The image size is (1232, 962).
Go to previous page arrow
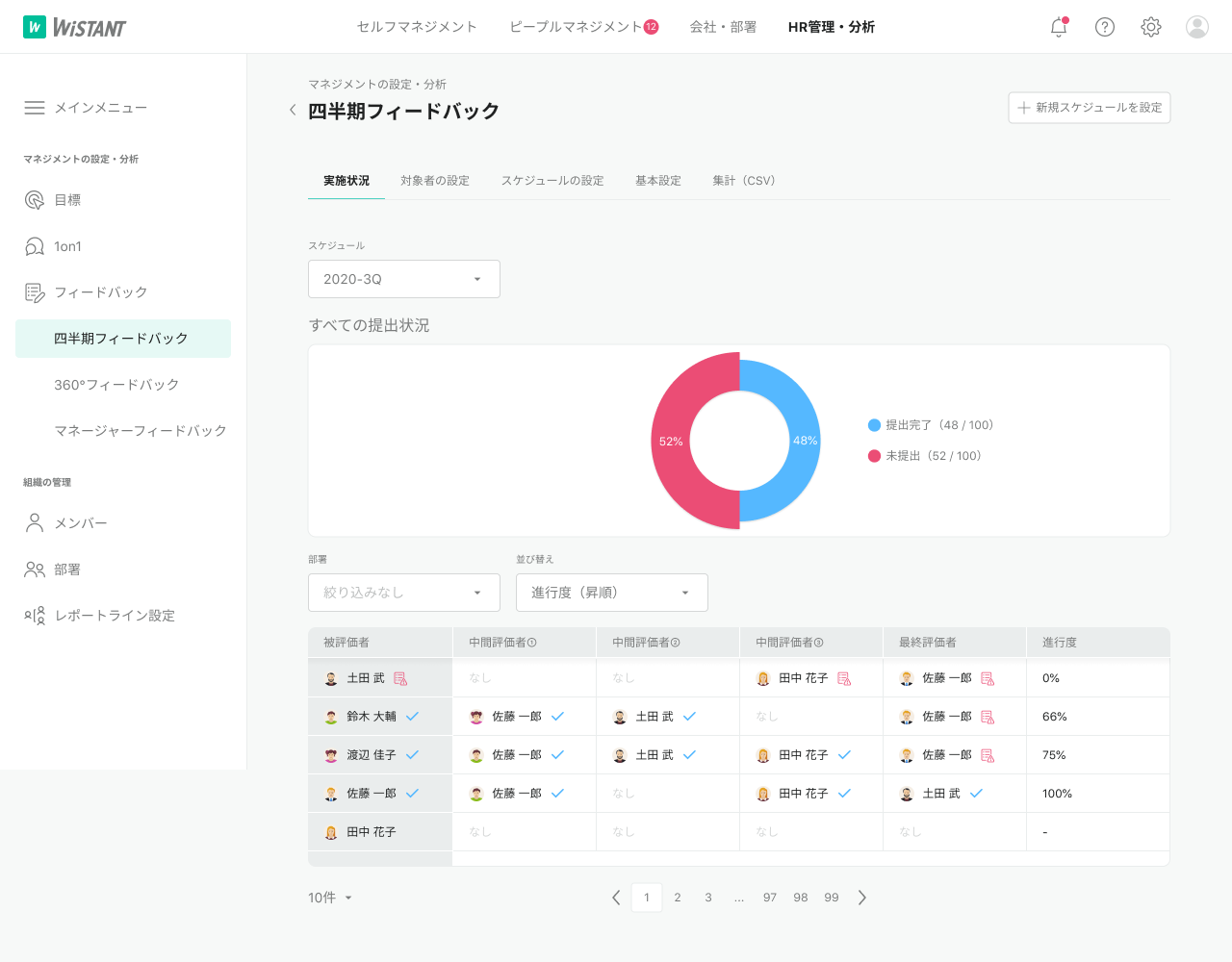click(616, 898)
